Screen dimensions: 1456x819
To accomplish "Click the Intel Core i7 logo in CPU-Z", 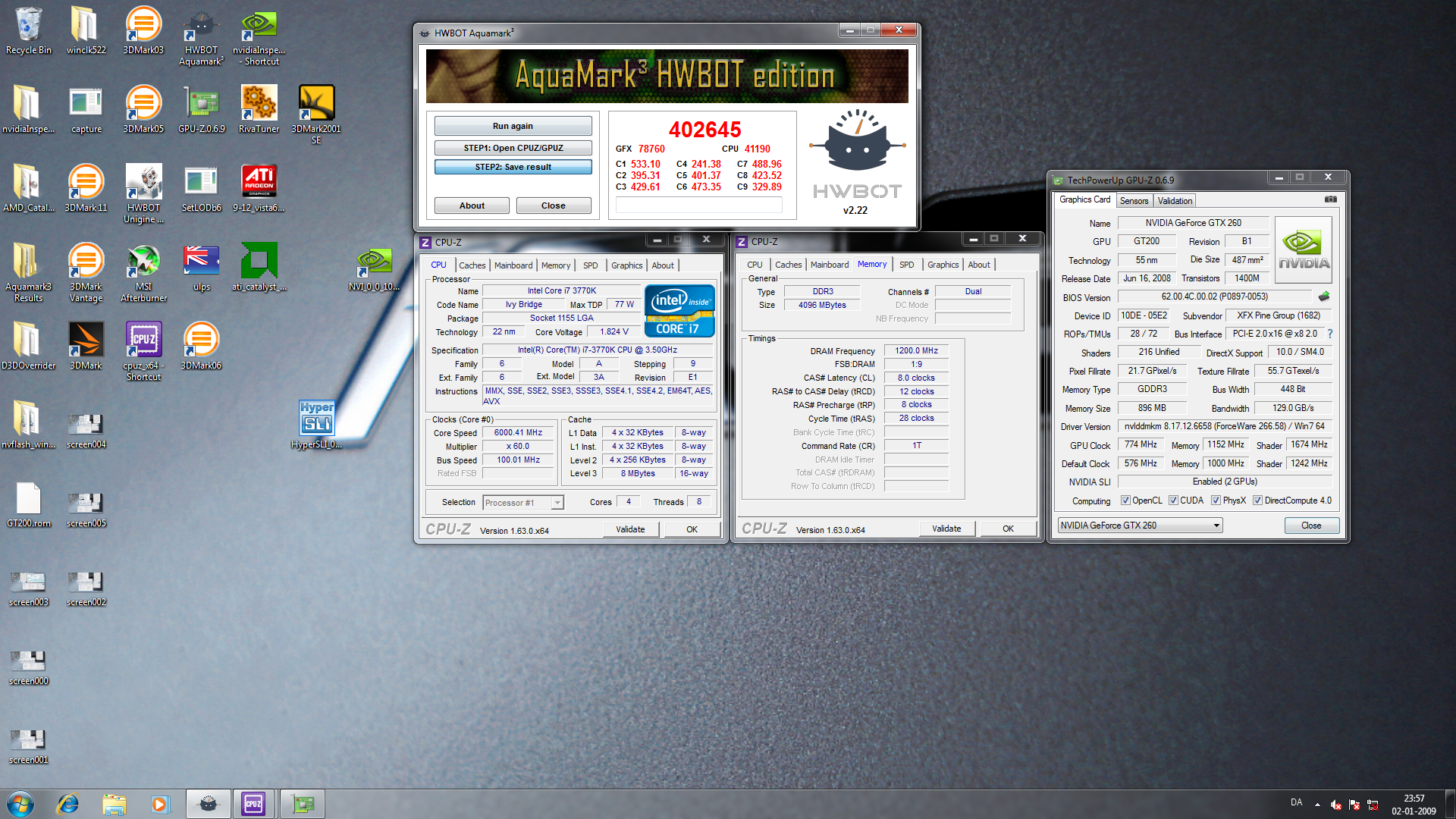I will click(679, 310).
